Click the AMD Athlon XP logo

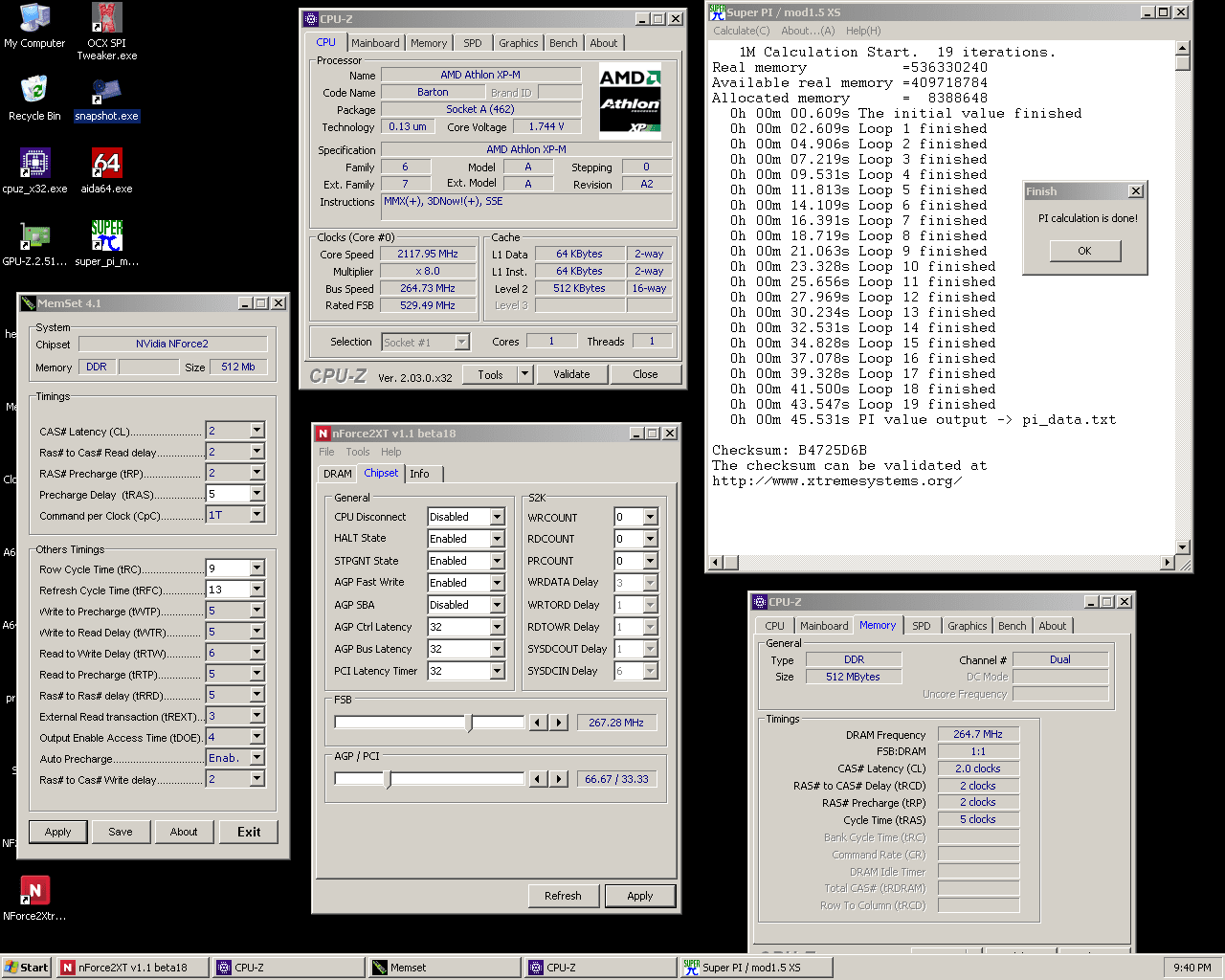click(630, 100)
